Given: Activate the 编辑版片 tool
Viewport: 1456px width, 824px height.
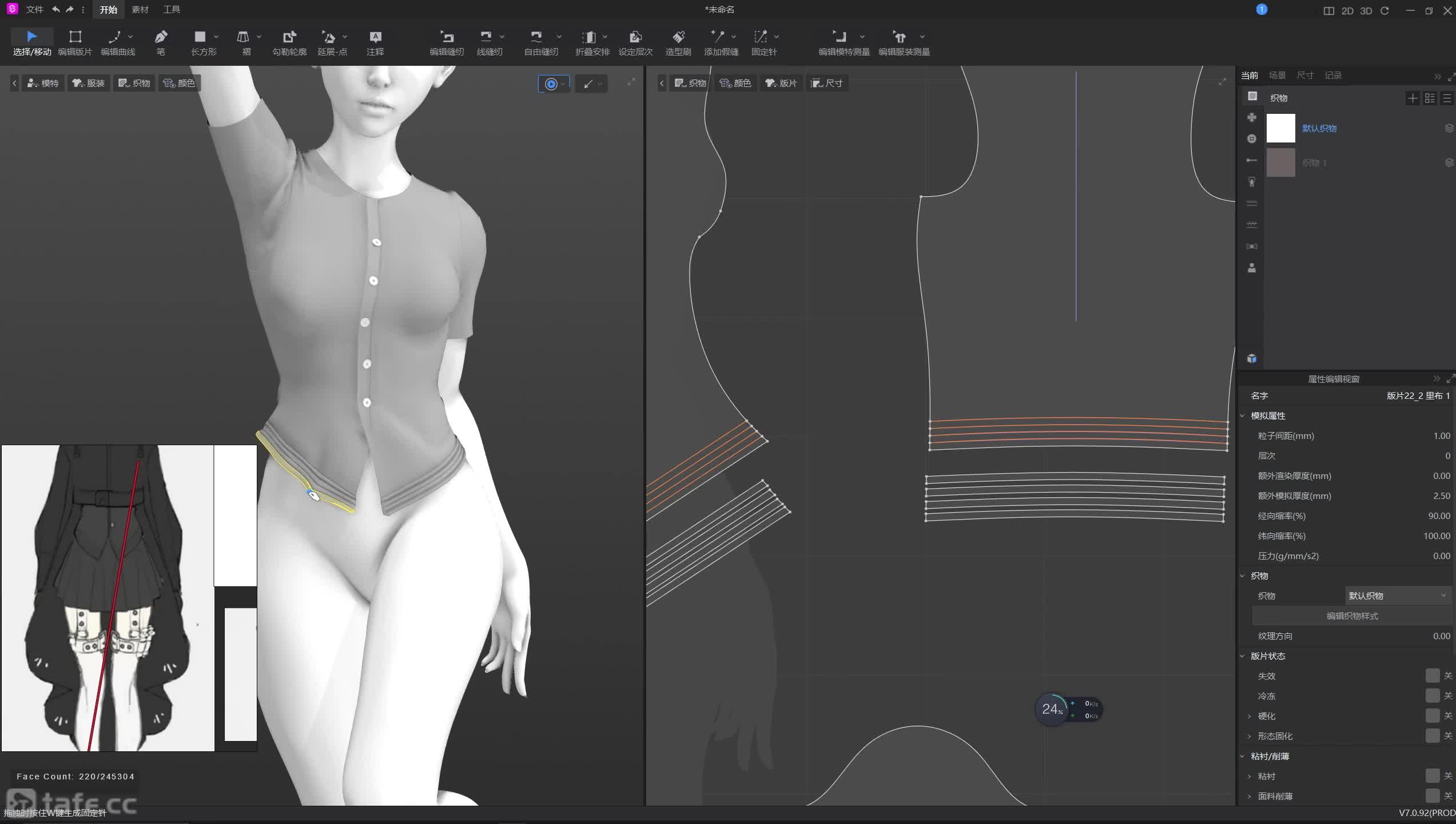Looking at the screenshot, I should 75,43.
